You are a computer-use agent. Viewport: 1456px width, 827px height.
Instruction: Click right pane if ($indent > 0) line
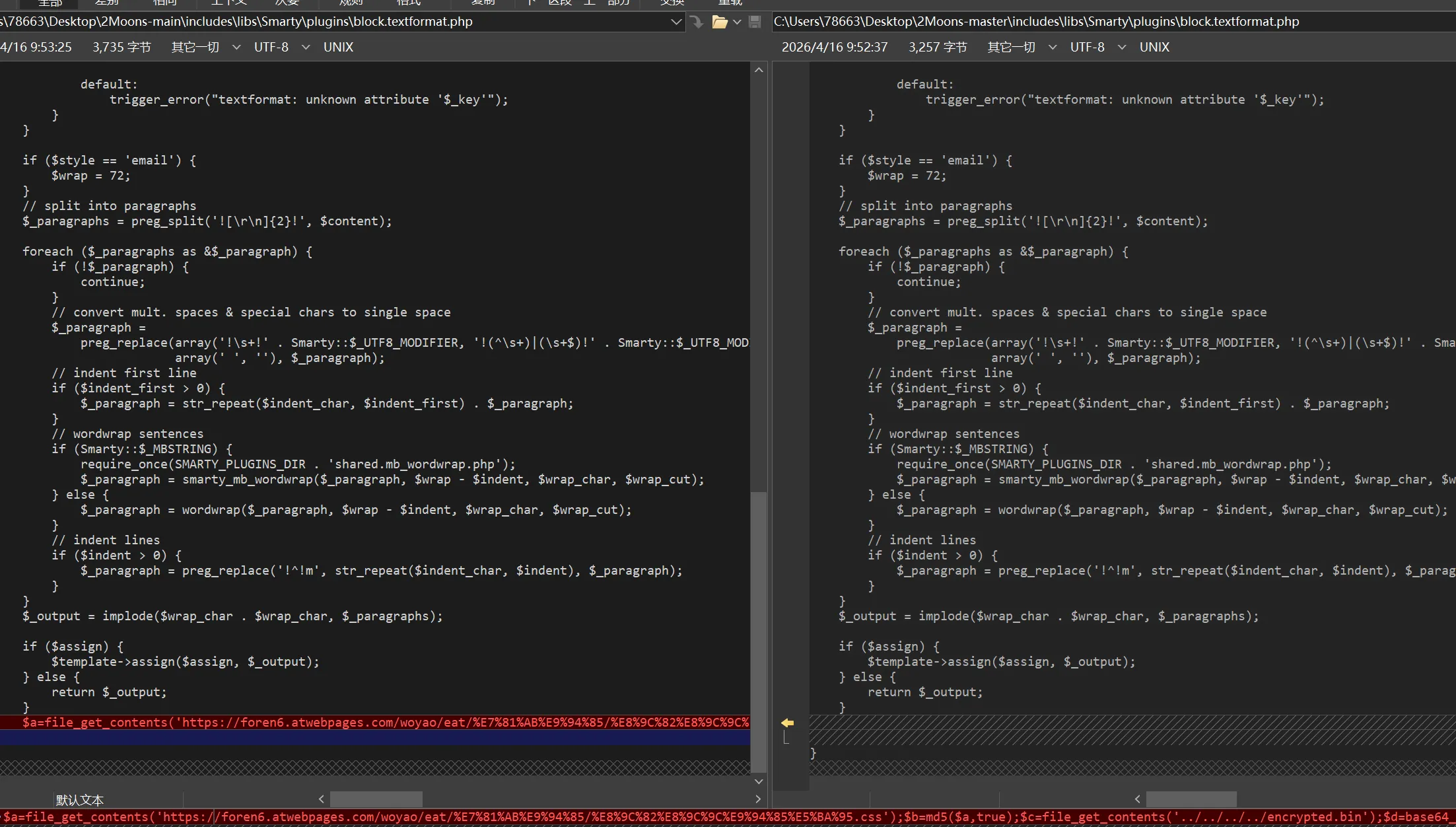(x=933, y=556)
